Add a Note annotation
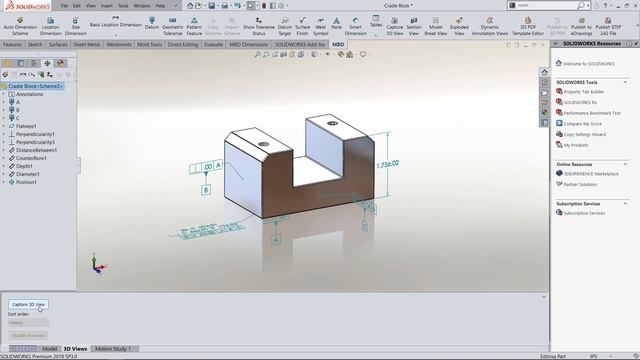Viewport: 640px width, 360px height. [336, 23]
